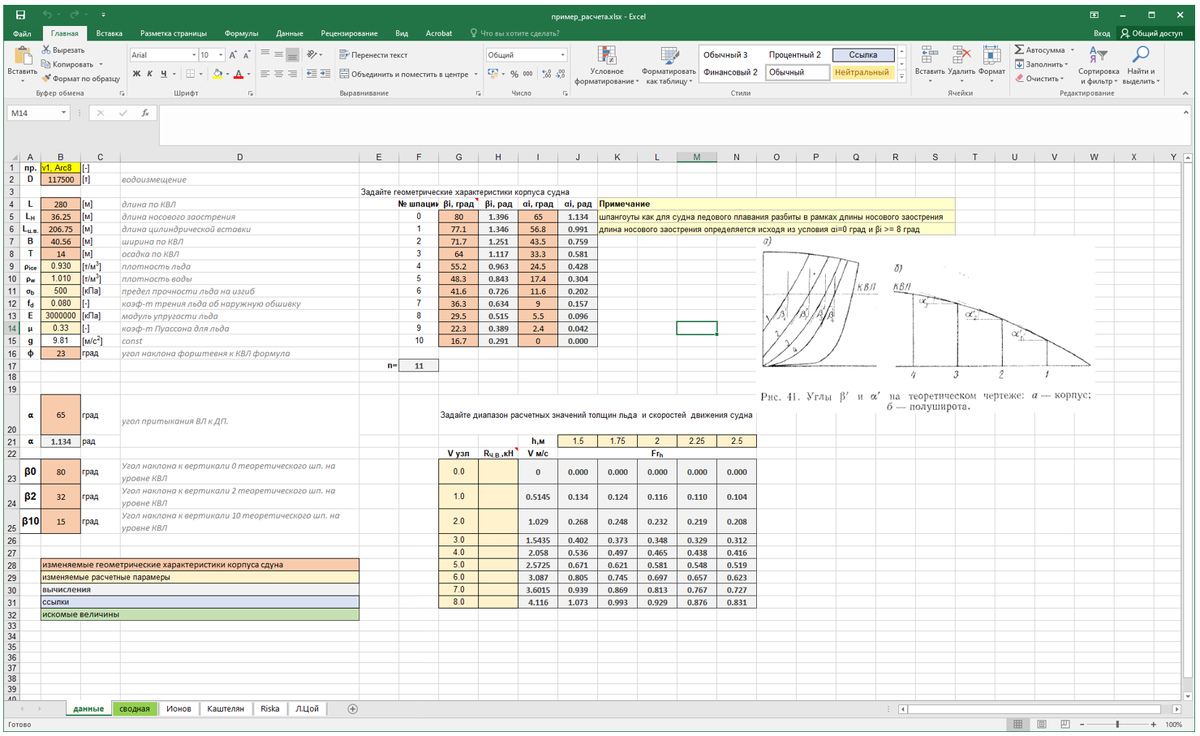This screenshot has height=736, width=1200.
Task: Copy selection with Копировать
Action: click(66, 63)
